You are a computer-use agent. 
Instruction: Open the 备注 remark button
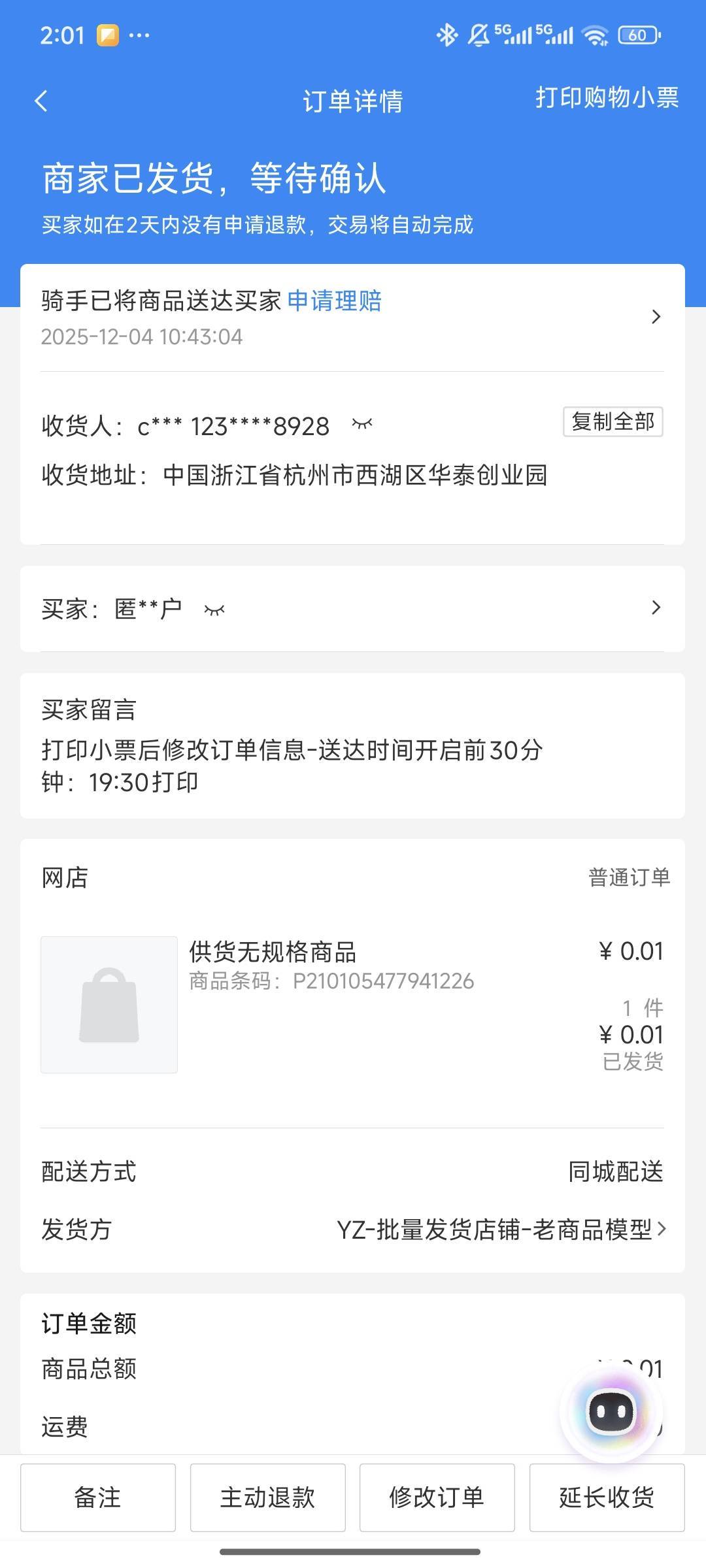pos(98,1497)
